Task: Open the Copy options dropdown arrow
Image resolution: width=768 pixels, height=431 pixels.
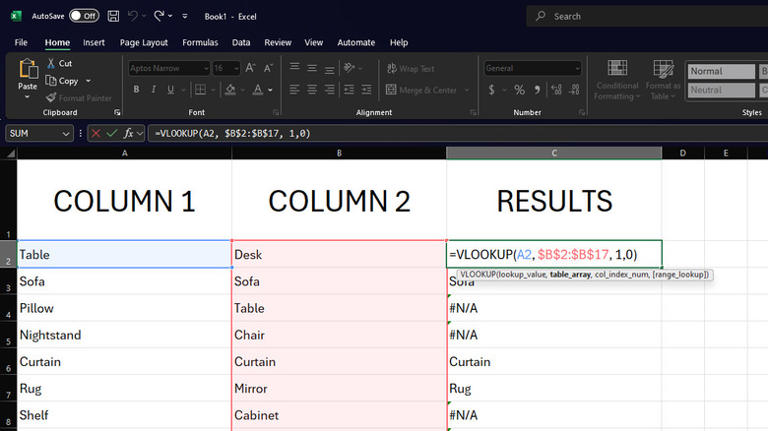Action: click(x=88, y=81)
